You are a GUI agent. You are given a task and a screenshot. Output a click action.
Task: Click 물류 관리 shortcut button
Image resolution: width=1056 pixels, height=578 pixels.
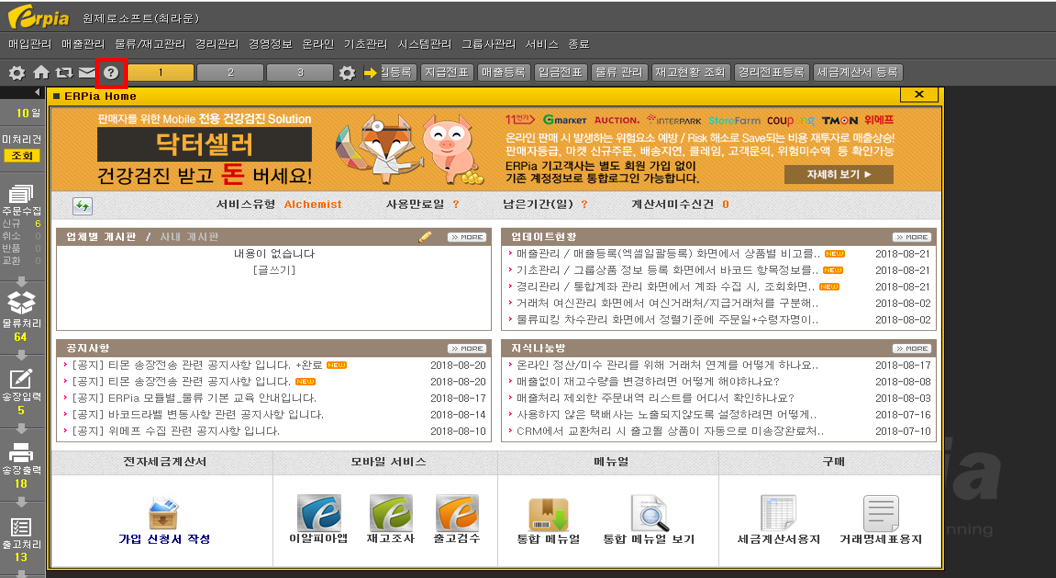pos(619,72)
